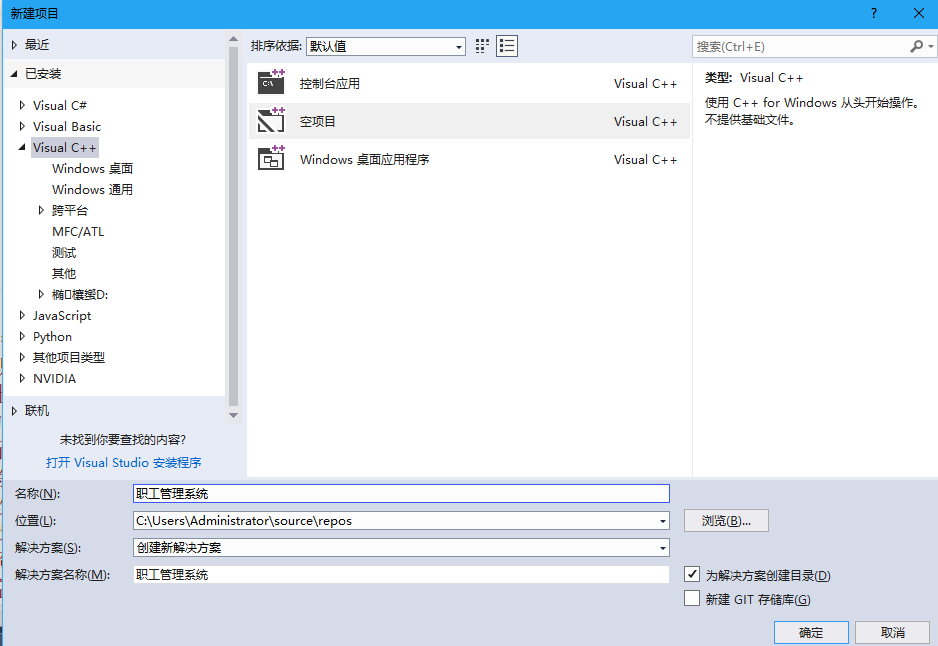The image size is (938, 646).
Task: Expand the 跨平台 node
Action: click(41, 210)
